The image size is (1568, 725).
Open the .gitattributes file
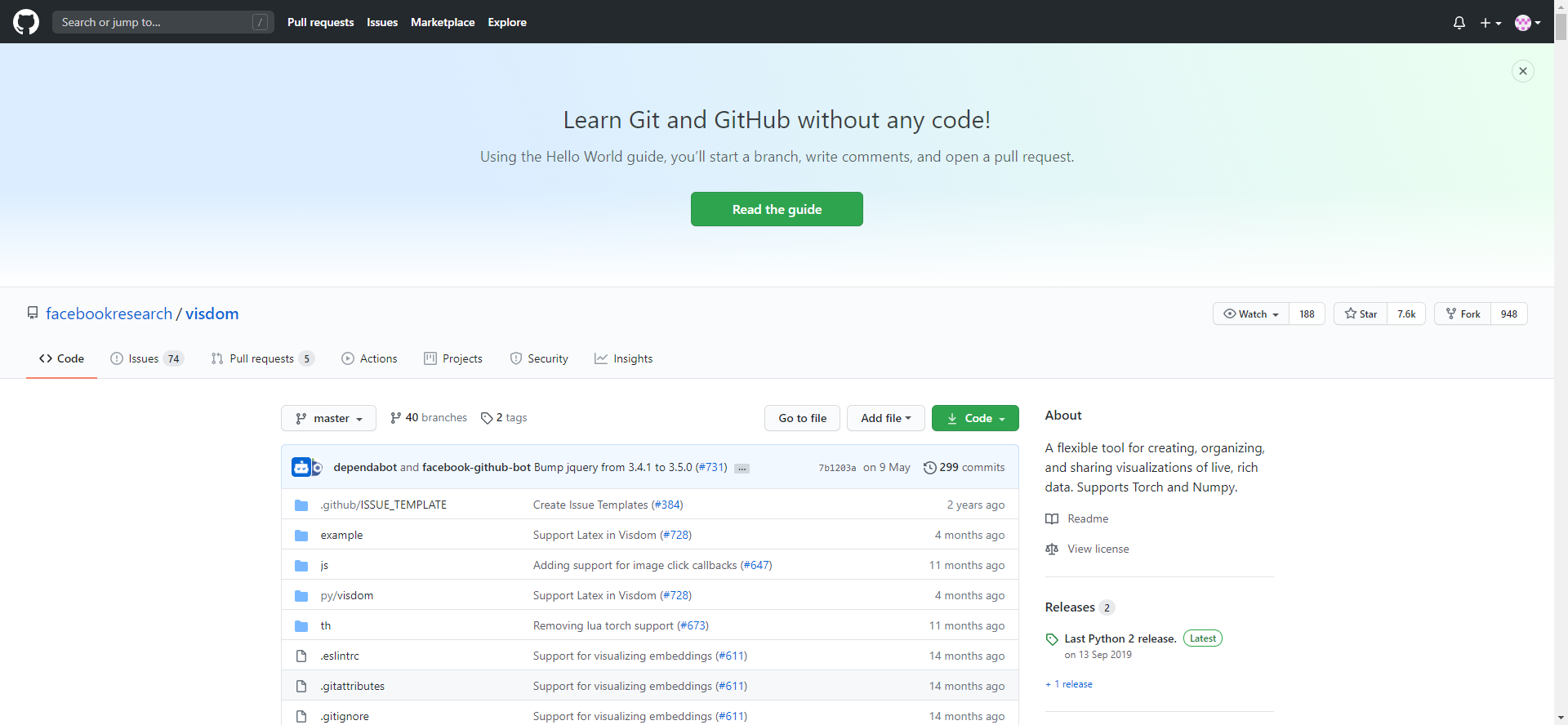[353, 686]
